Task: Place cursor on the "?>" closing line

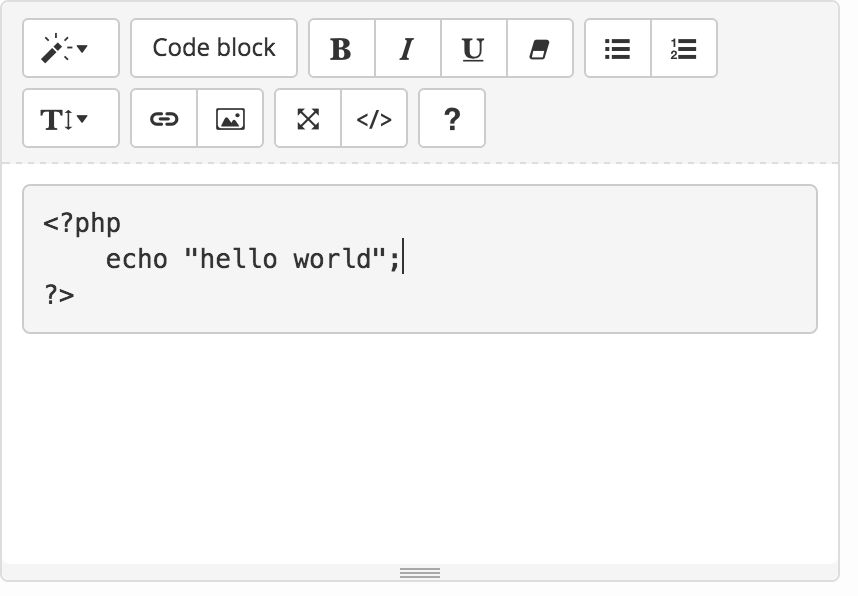Action: tap(59, 295)
